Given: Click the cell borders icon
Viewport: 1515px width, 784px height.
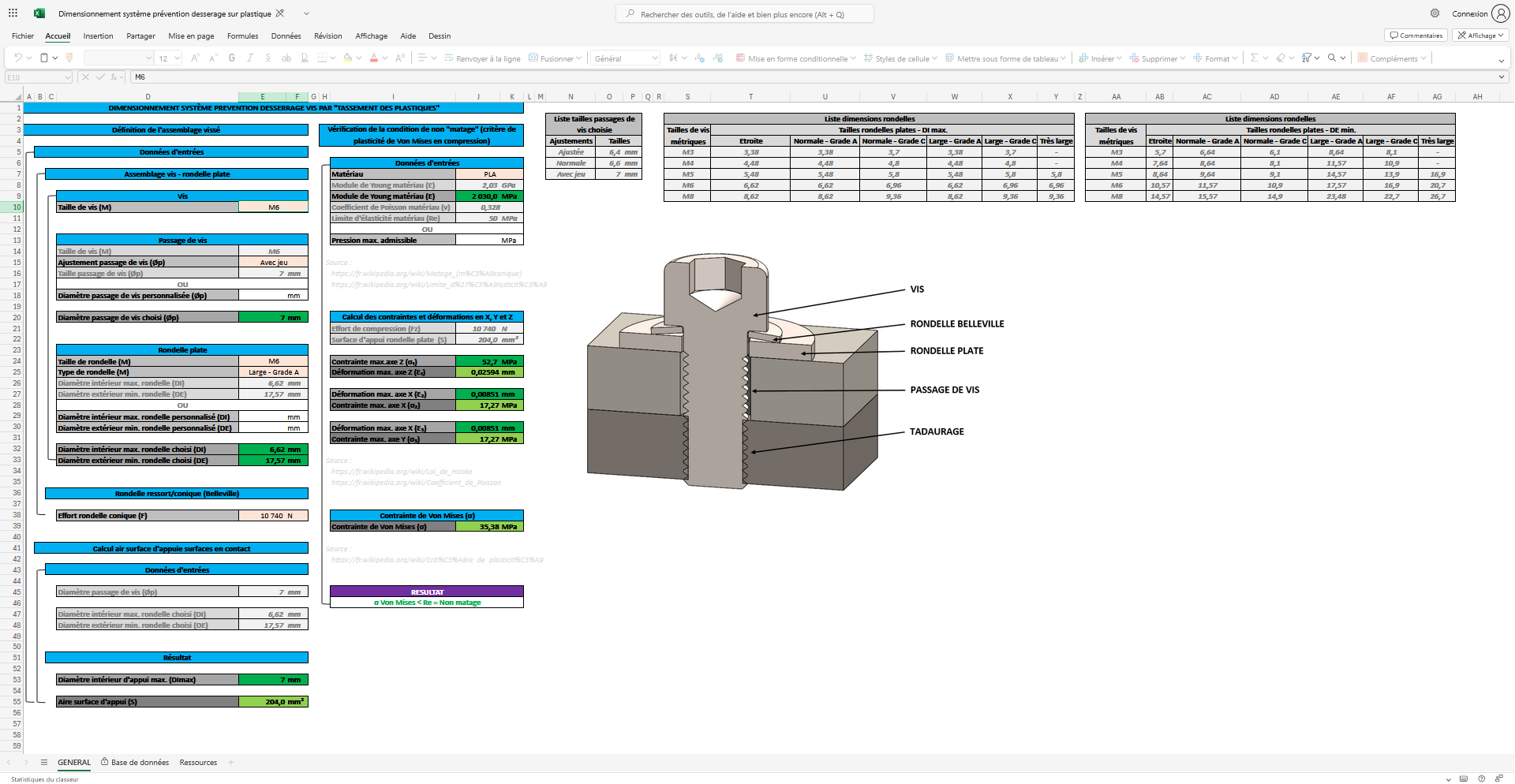Looking at the screenshot, I should point(322,58).
